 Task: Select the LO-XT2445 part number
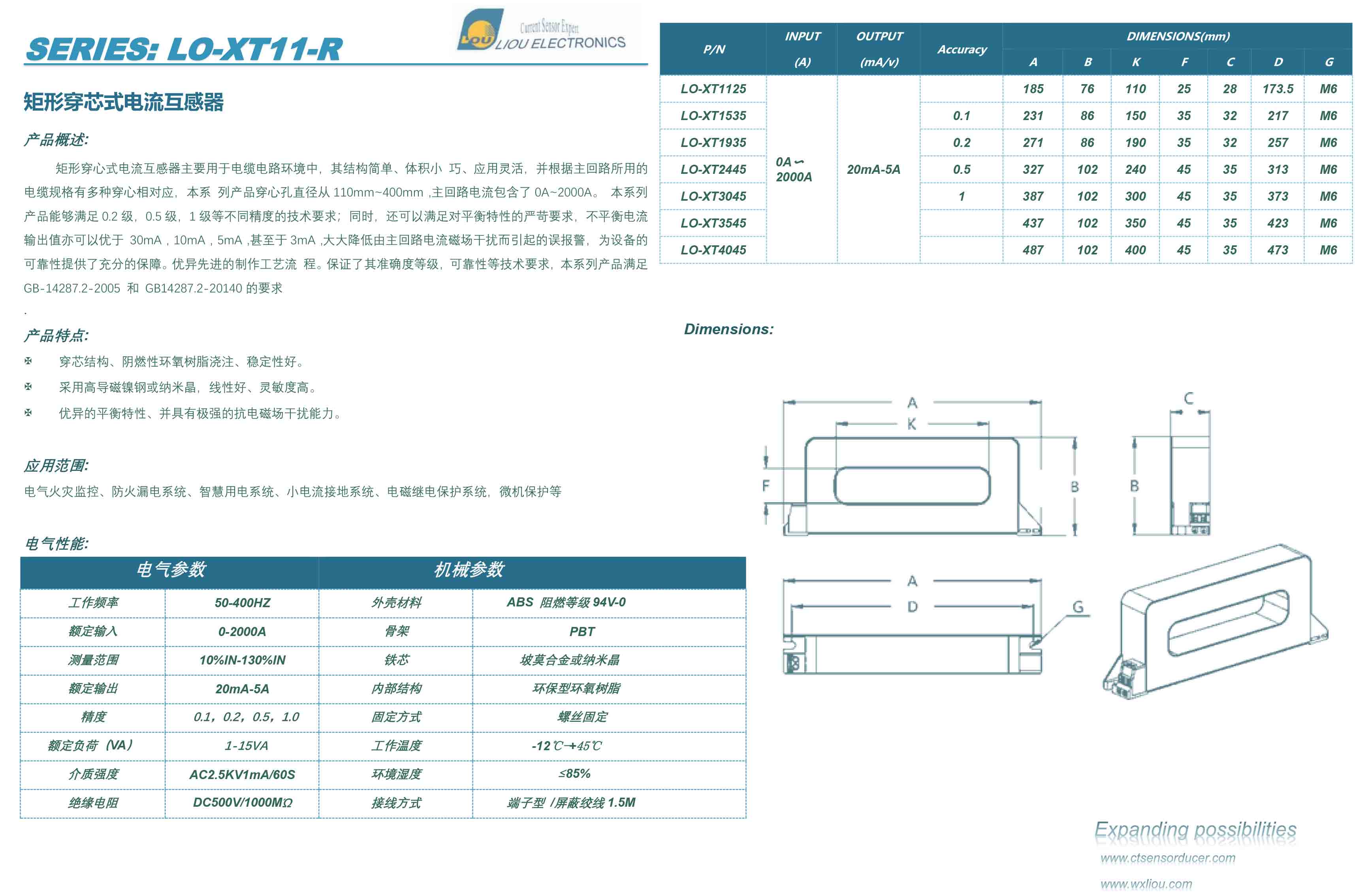click(x=713, y=169)
